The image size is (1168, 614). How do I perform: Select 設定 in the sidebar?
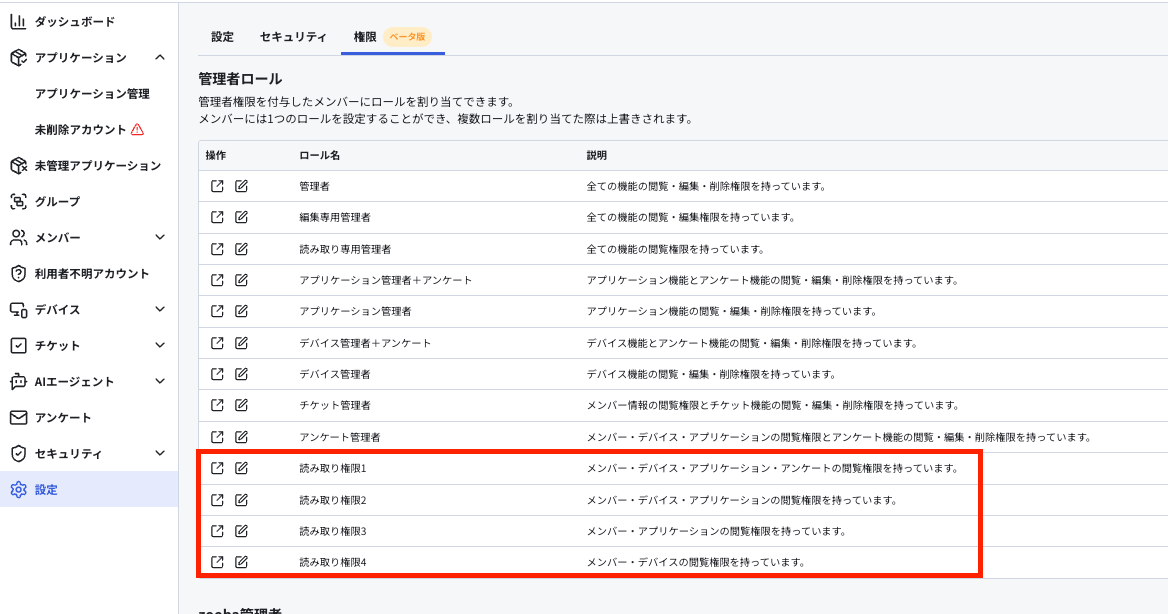click(x=89, y=490)
